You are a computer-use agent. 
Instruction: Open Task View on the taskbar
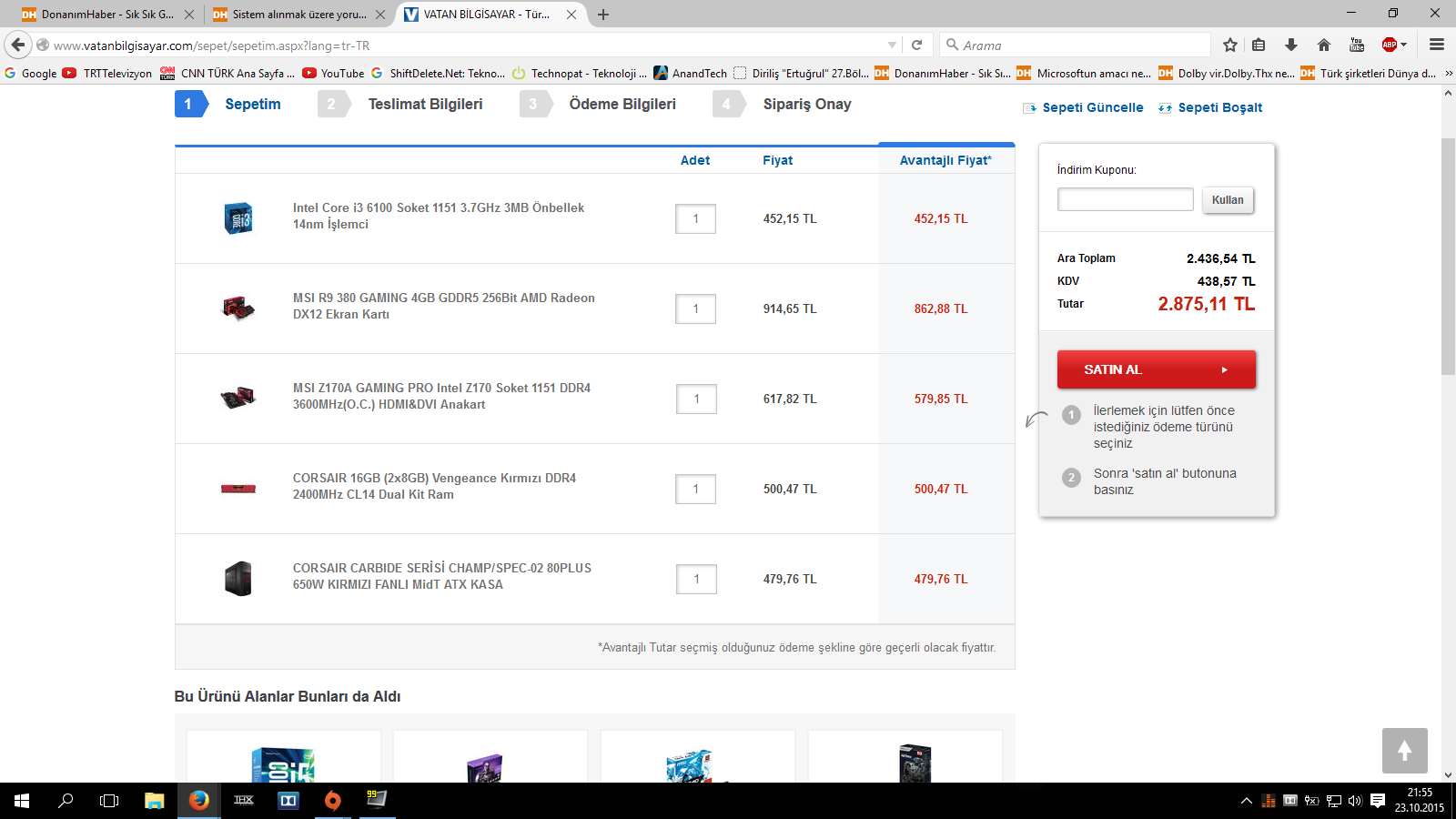point(109,801)
